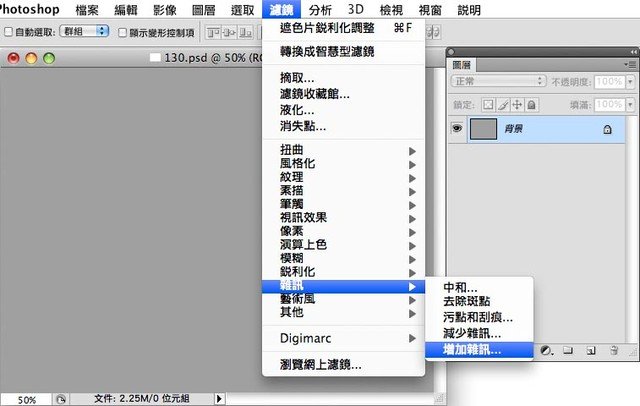Viewport: 640px width, 406px height.
Task: Click lock image pixels brush icon
Action: click(x=503, y=105)
